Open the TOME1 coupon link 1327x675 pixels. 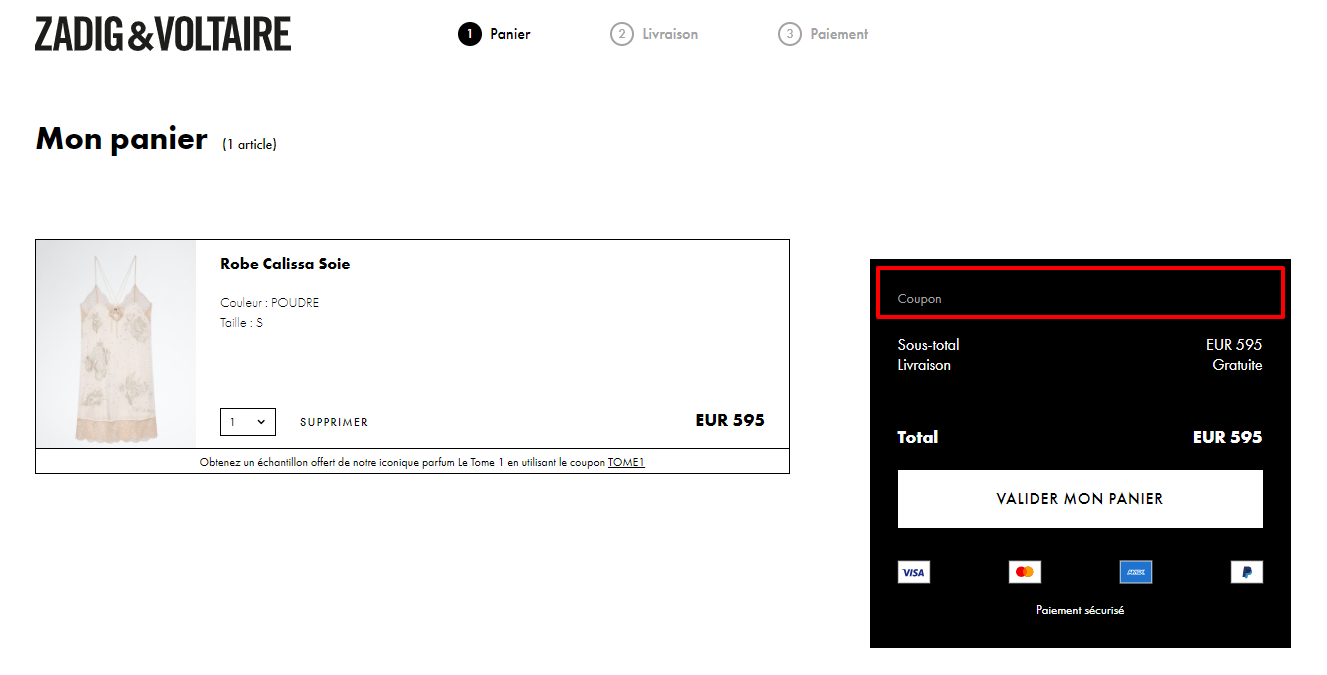(626, 462)
